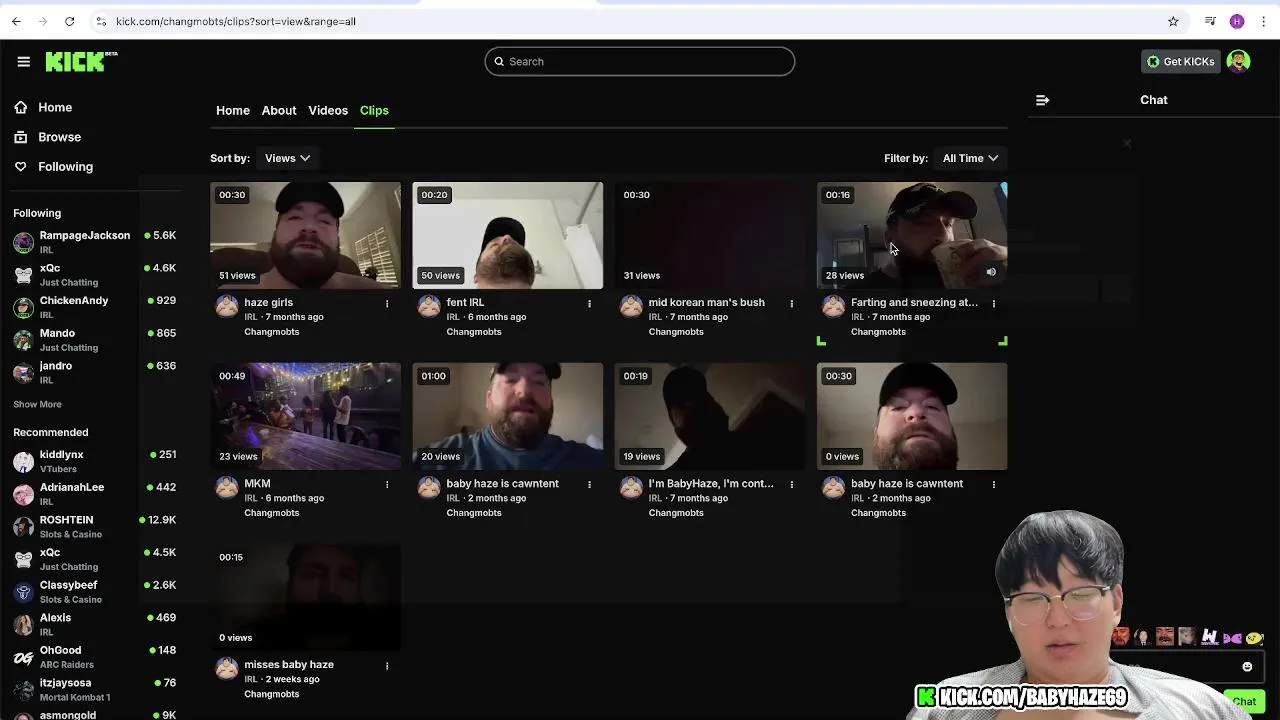The image size is (1280, 720).
Task: Open the hamburger sidebar menu
Action: [23, 61]
